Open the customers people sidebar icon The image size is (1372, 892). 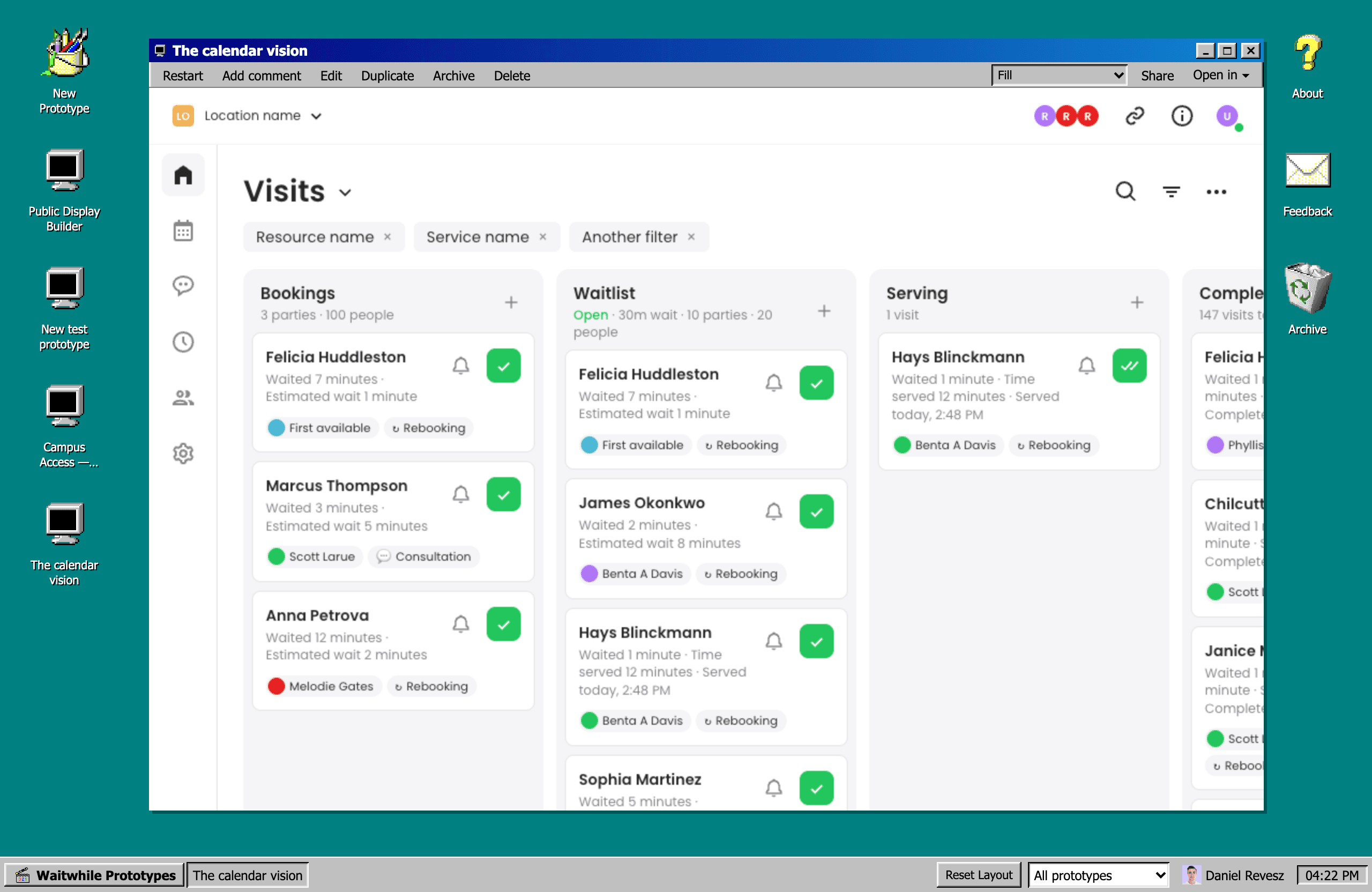183,398
